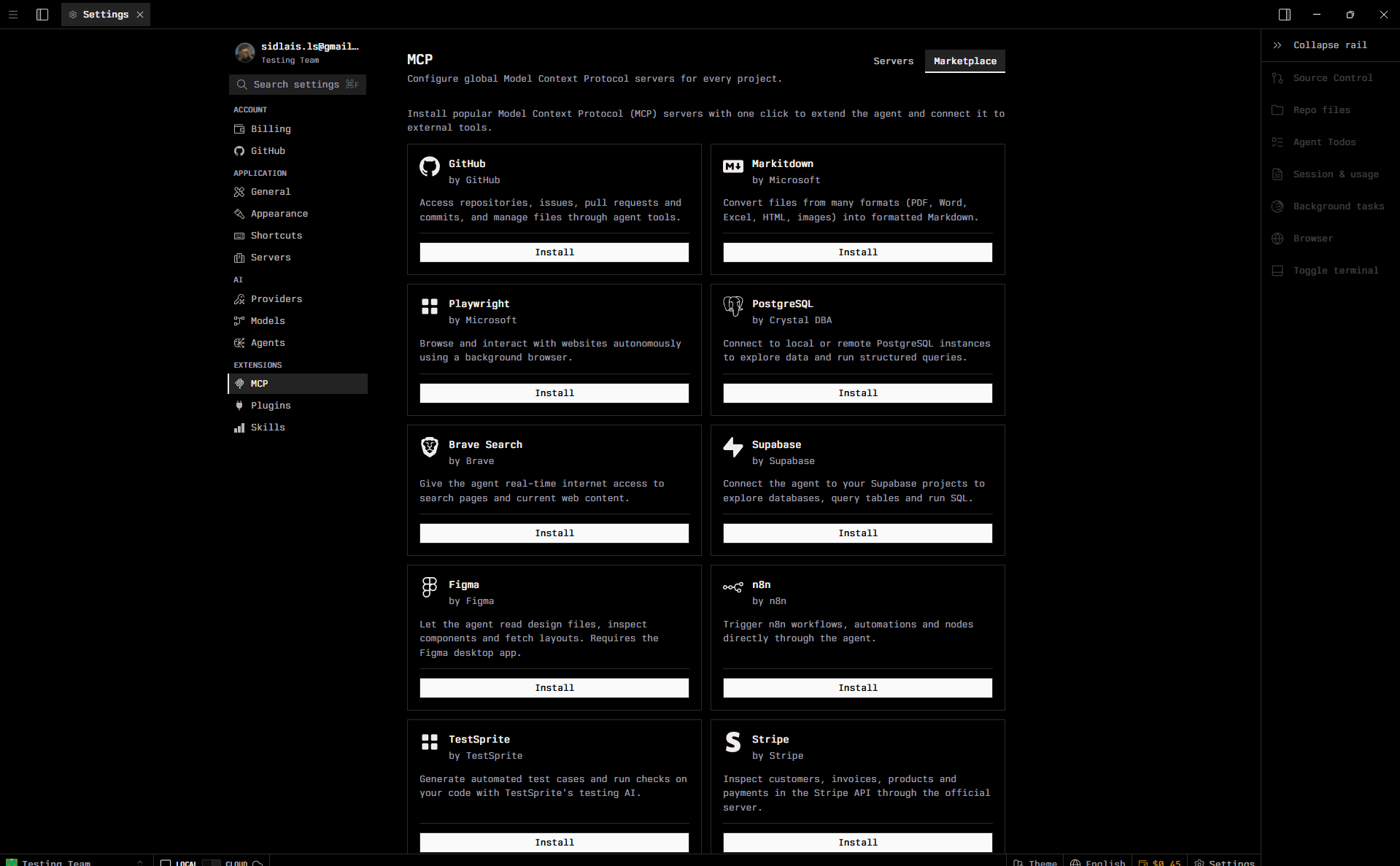Open the Background tasks panel
The image size is (1400, 866).
pyautogui.click(x=1331, y=206)
